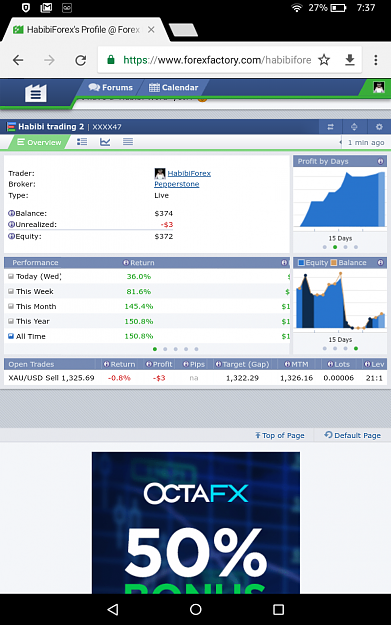This screenshot has height=625, width=391.
Task: Go back with browser back arrow
Action: point(18,60)
